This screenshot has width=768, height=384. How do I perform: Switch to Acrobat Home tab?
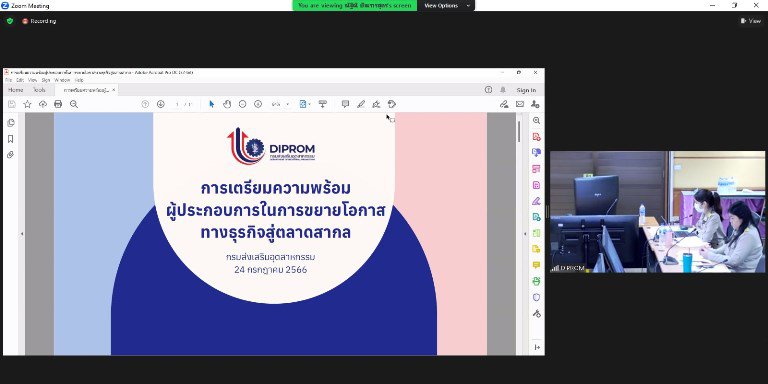[x=15, y=90]
